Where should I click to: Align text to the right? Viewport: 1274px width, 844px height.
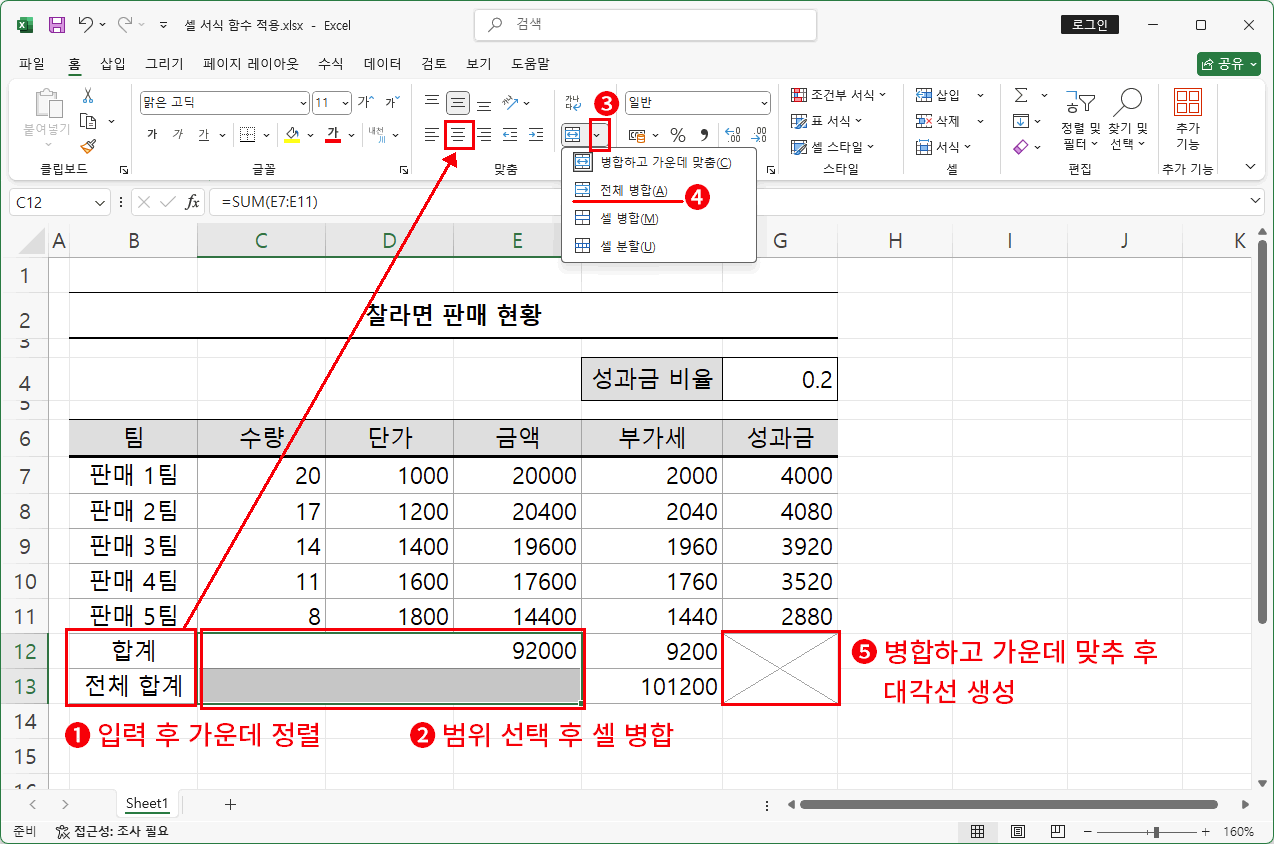point(484,134)
